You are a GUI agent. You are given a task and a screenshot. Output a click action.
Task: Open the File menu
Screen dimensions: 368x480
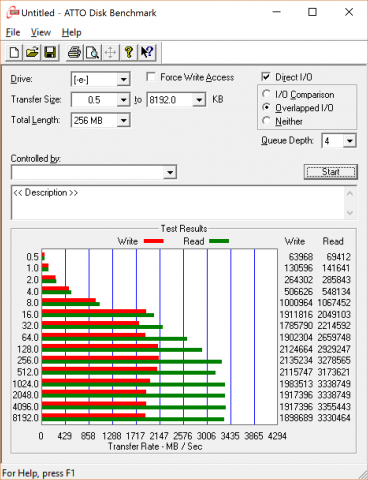click(13, 32)
